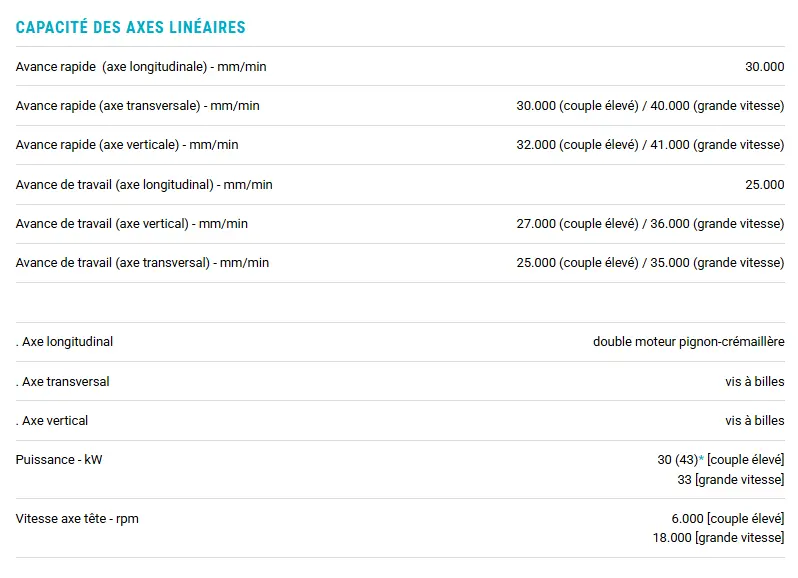Click the double moteur pignon-crémaillère text
Screen dimensions: 798x578
pos(689,342)
